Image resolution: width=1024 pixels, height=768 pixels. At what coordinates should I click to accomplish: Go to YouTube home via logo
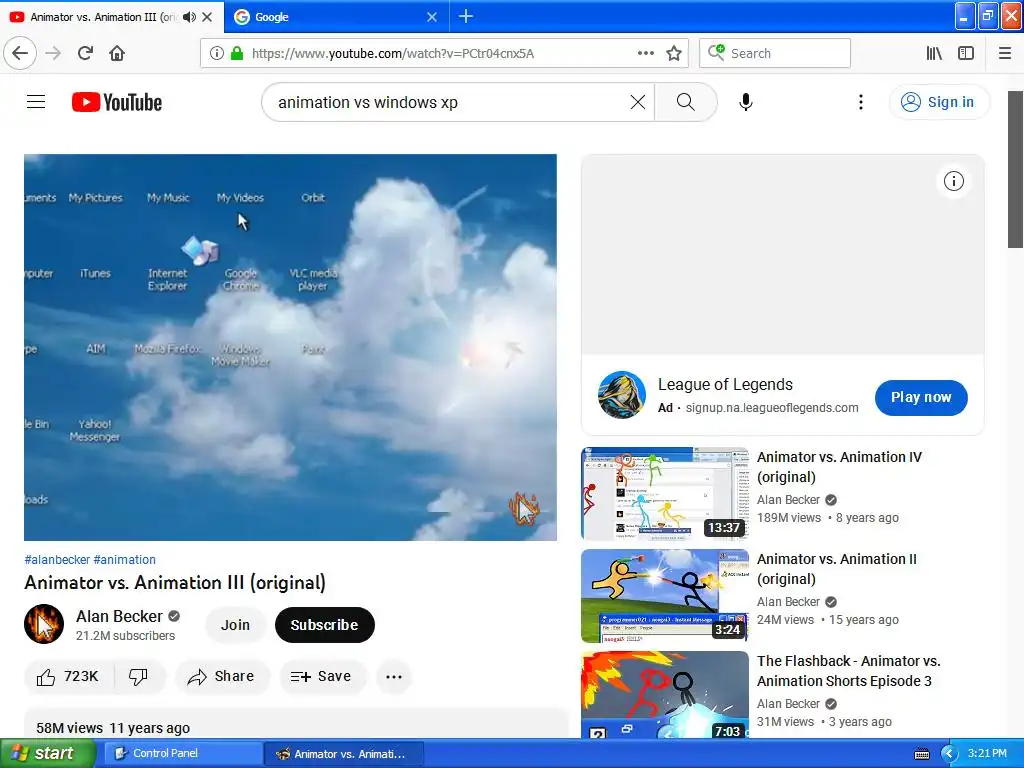[117, 102]
